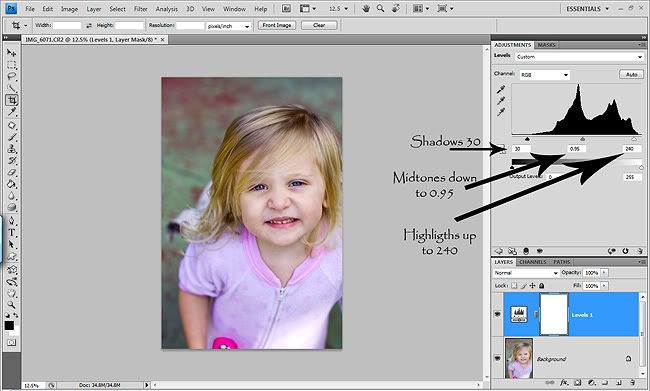
Task: Select the Crop tool in toolbox
Action: 12,100
